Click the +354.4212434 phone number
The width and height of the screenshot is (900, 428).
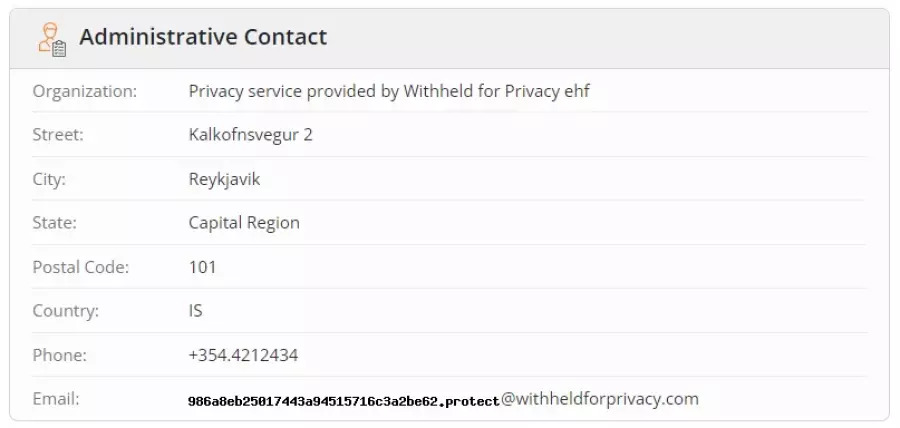click(x=243, y=355)
